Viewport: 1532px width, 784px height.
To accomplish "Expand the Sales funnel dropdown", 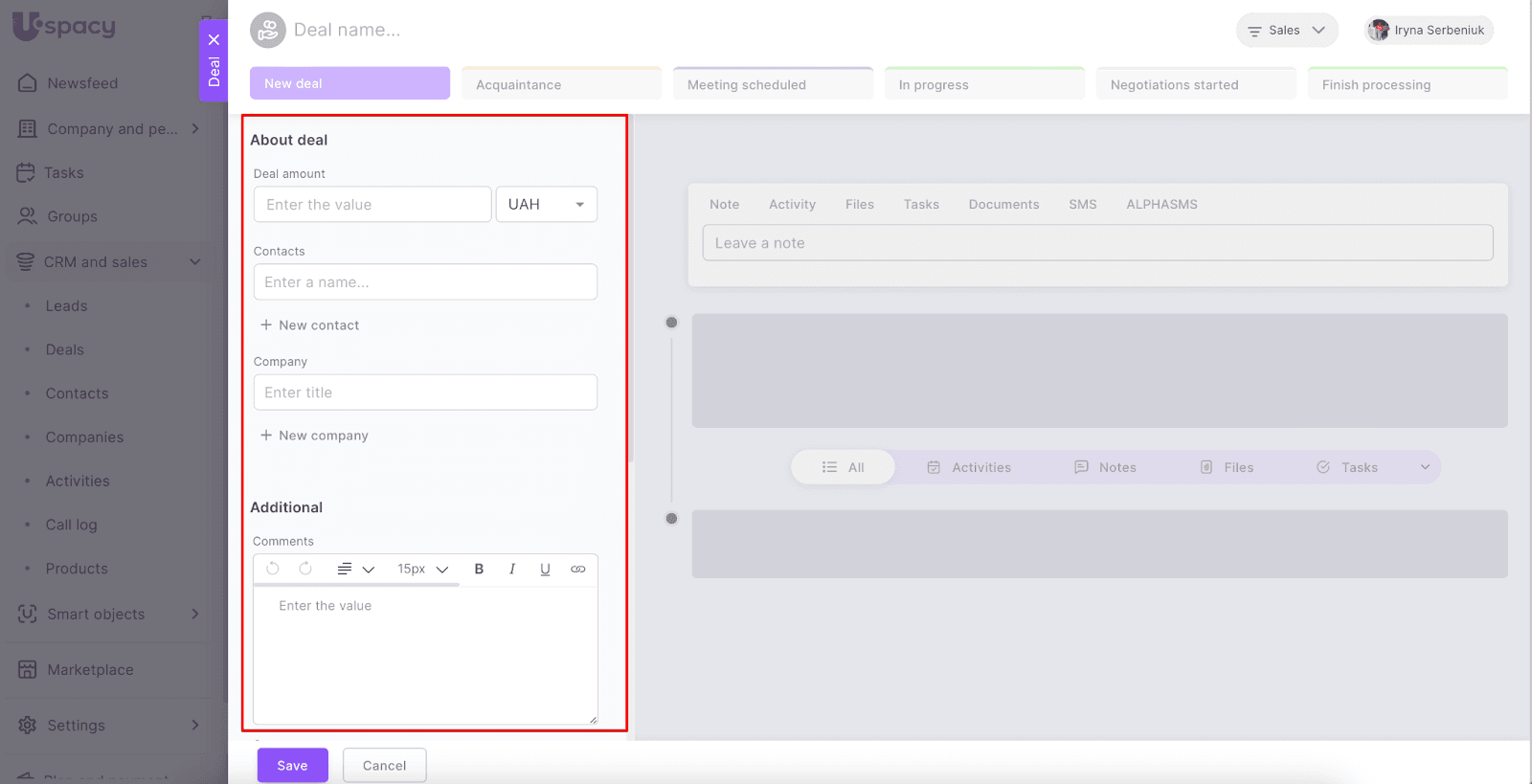I will click(x=1287, y=31).
